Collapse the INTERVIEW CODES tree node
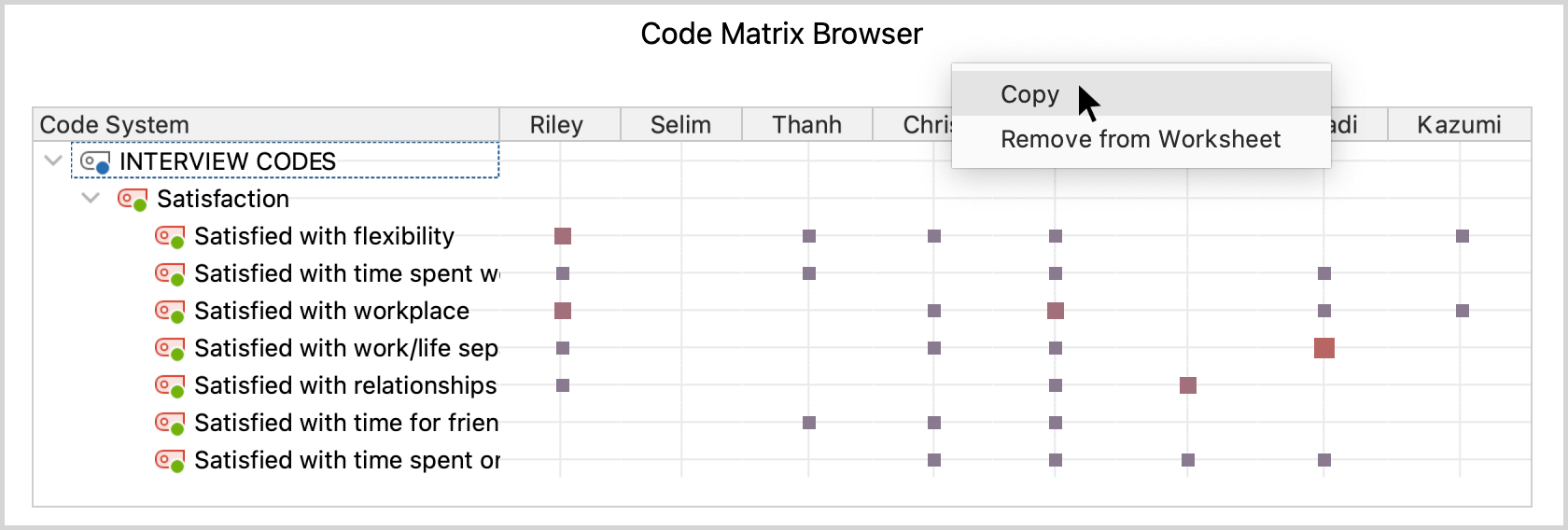 [53, 160]
